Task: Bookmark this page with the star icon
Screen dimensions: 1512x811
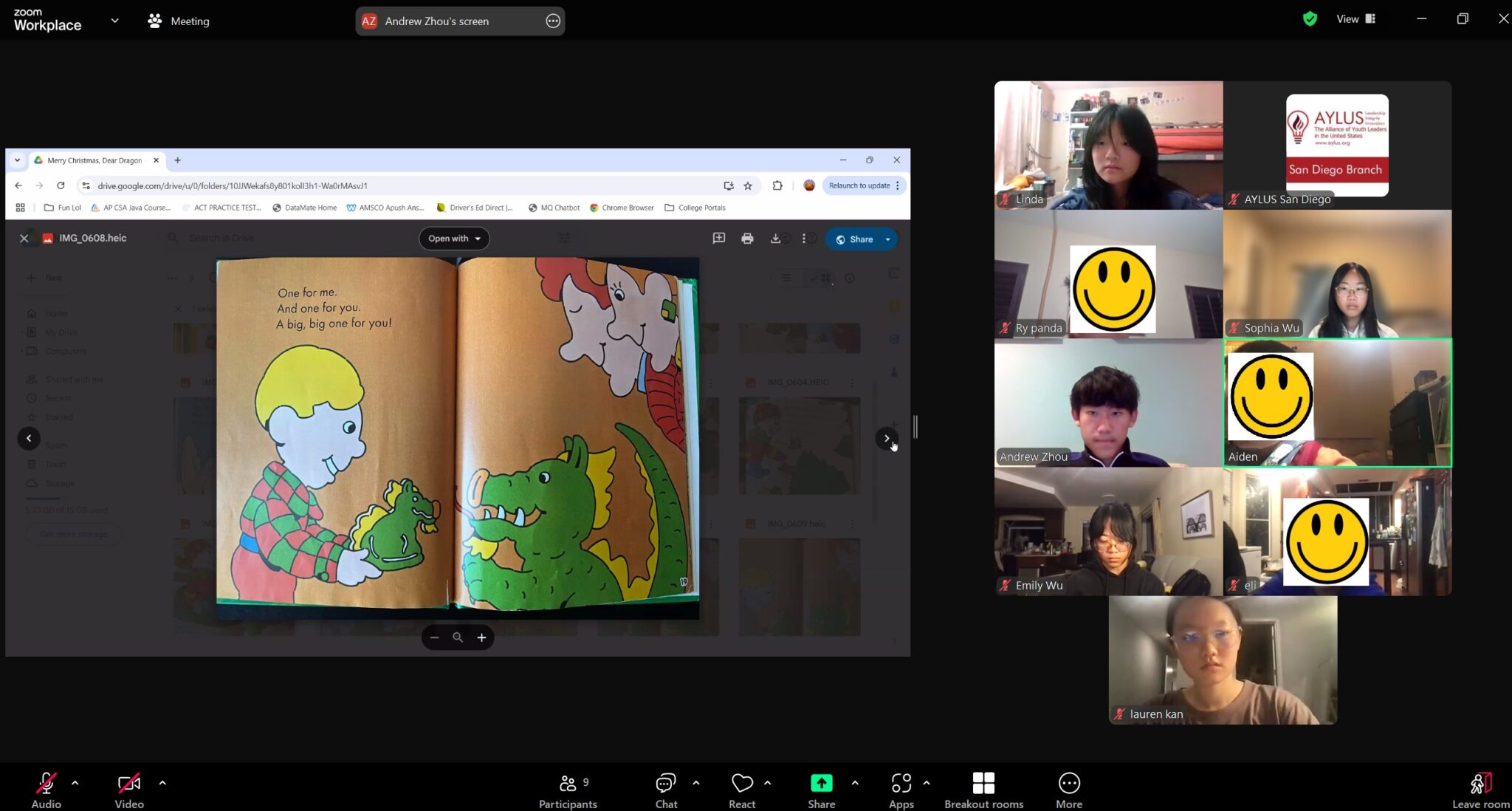Action: (748, 185)
